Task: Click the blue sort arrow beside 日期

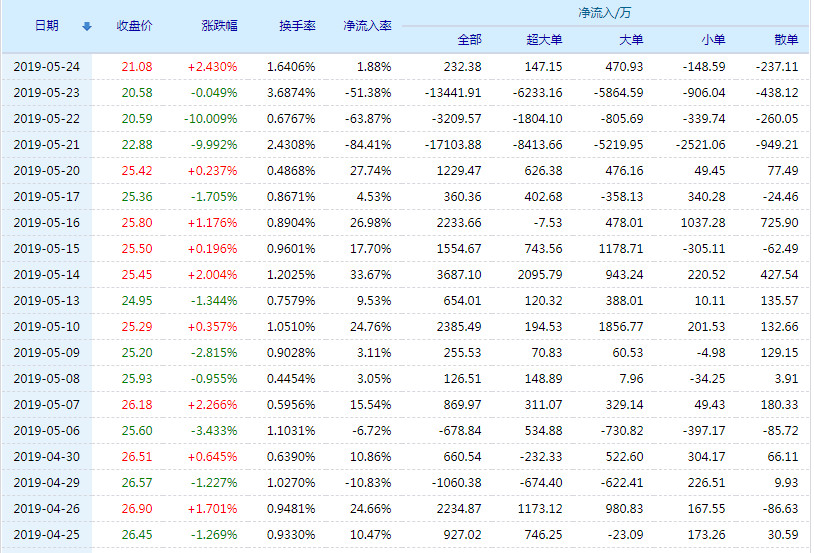Action: [86, 26]
